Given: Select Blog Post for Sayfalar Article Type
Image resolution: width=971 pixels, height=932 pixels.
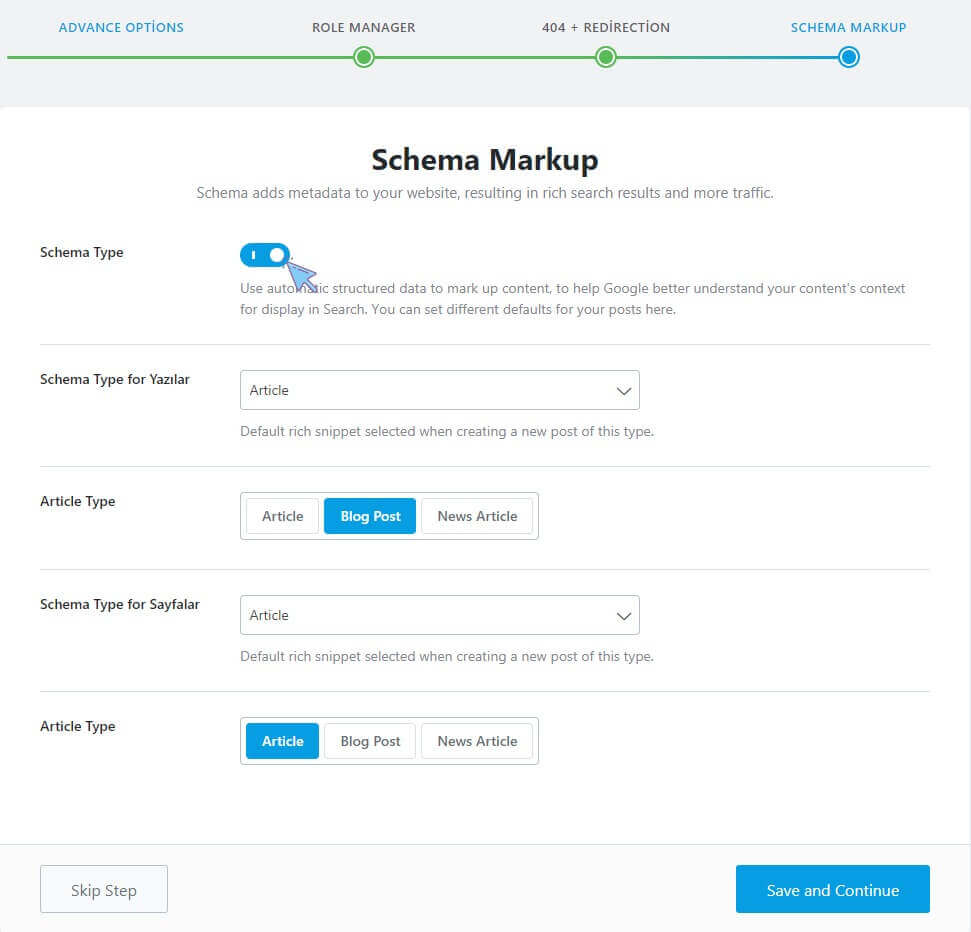Looking at the screenshot, I should point(370,741).
